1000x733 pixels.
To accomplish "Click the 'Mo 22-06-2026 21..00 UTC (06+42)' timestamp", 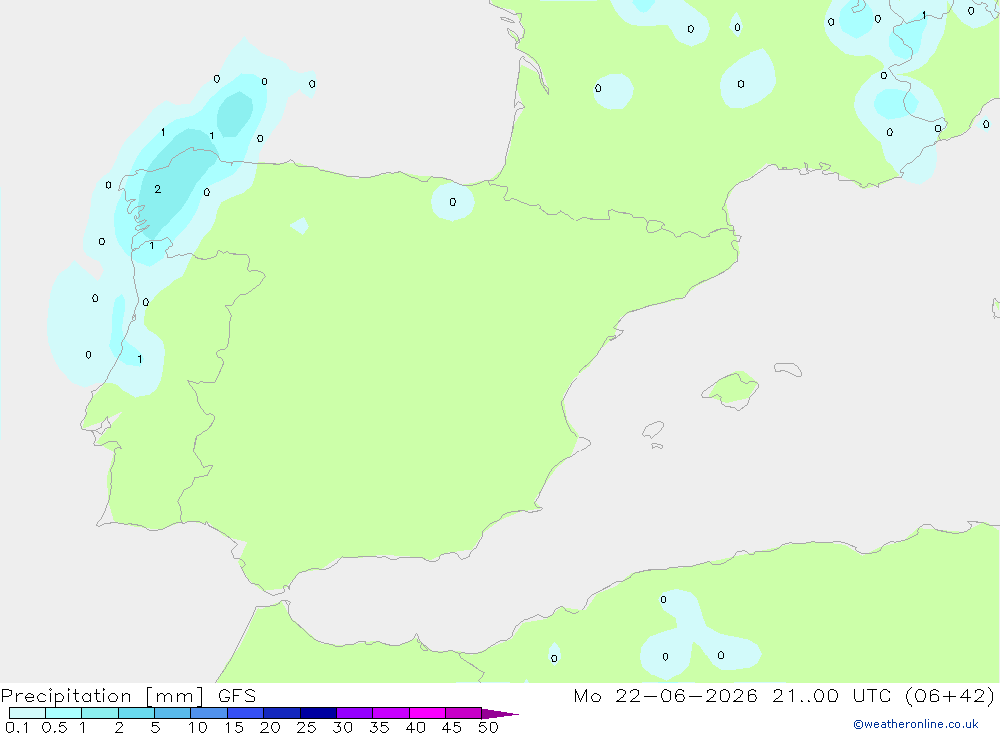I will pos(784,696).
